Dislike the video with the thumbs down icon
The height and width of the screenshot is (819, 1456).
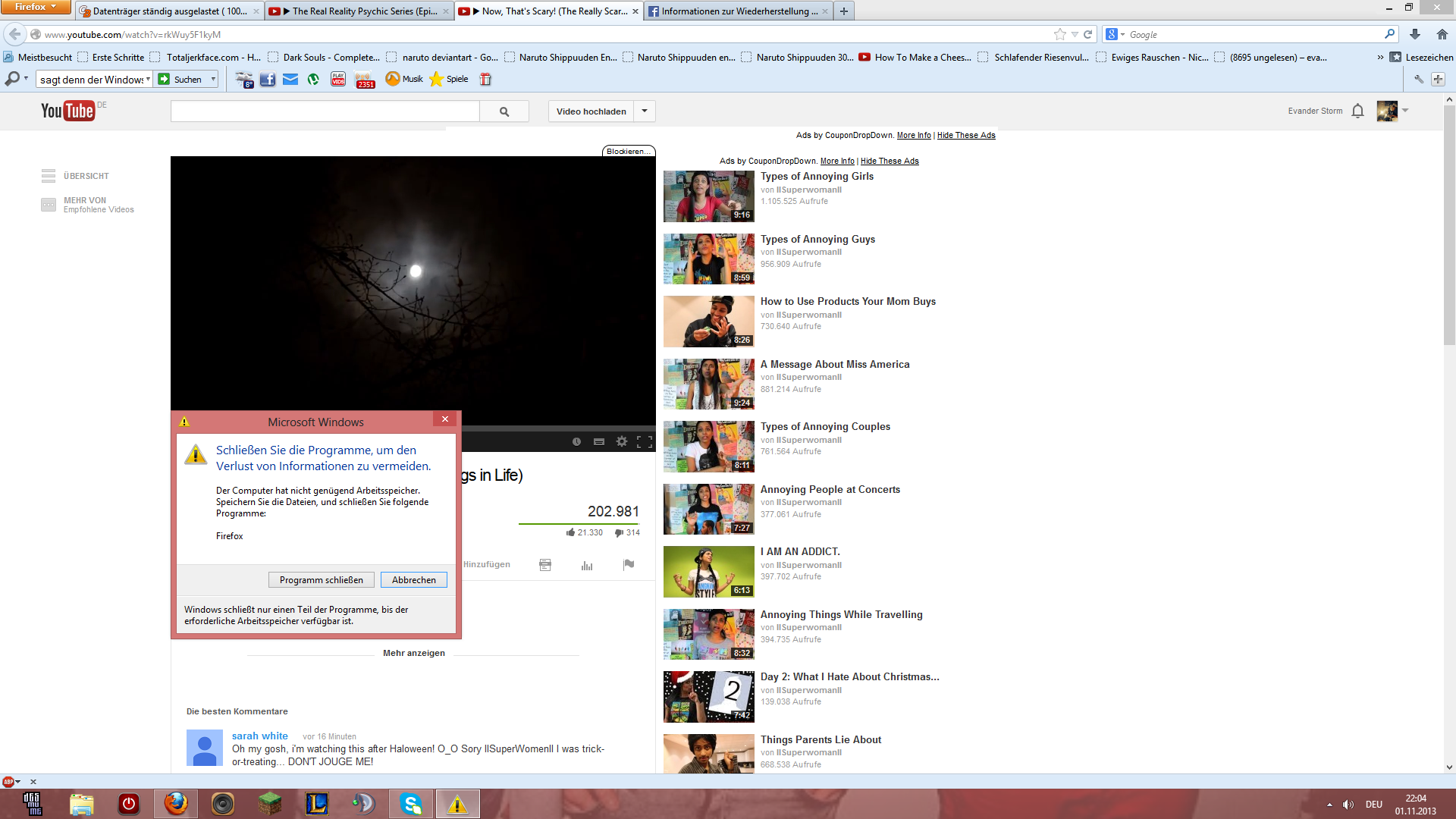pyautogui.click(x=619, y=532)
